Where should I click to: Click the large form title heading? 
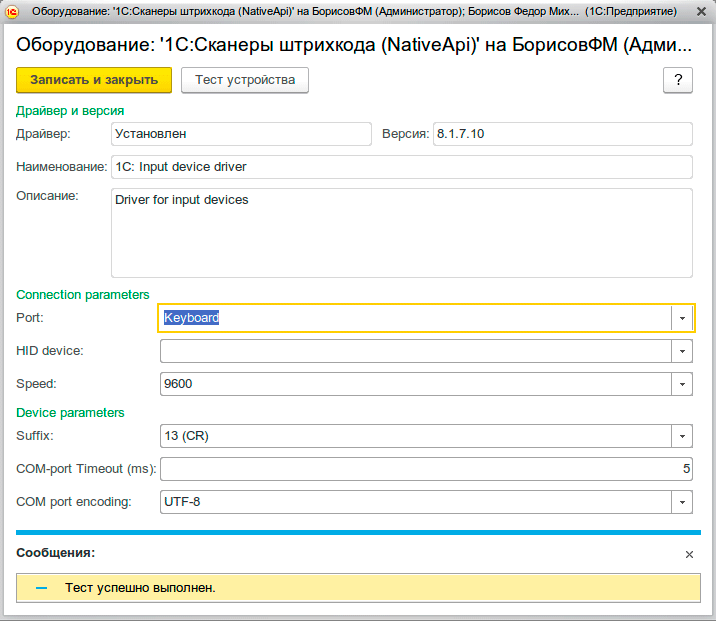[354, 45]
